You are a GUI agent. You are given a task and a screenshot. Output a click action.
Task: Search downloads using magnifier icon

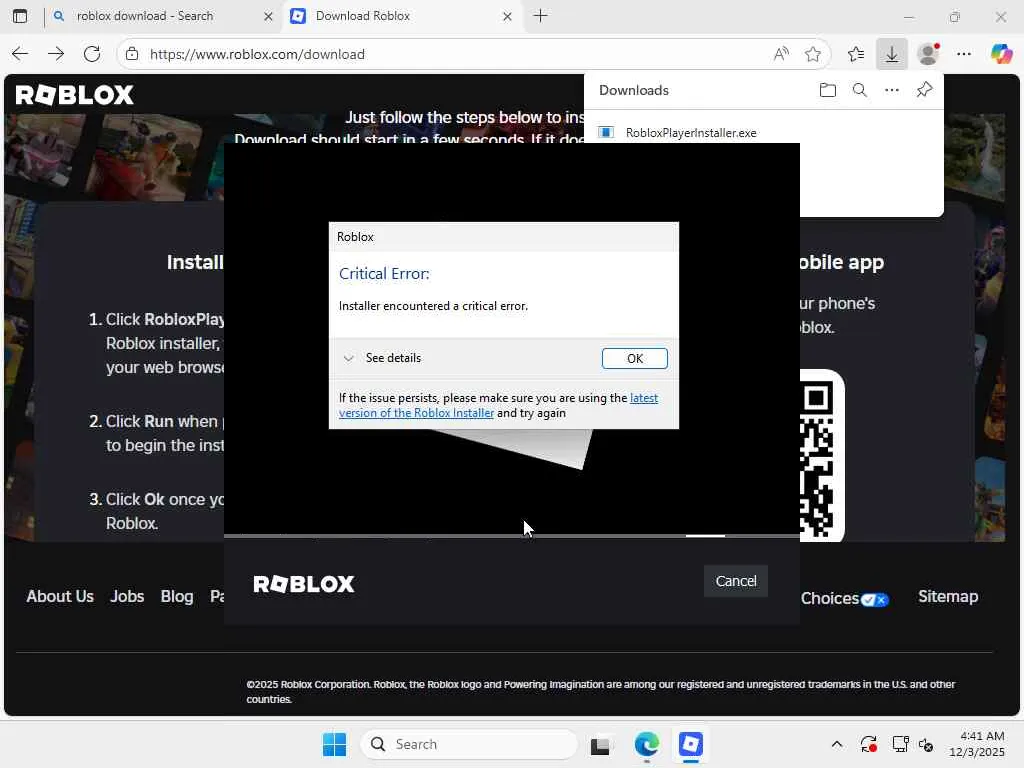(859, 90)
